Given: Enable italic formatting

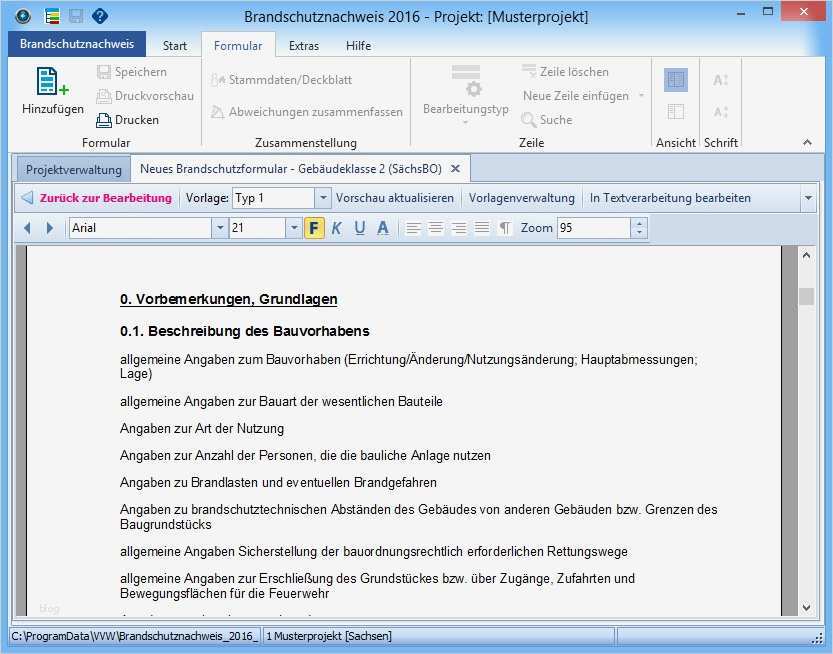Looking at the screenshot, I should [x=336, y=228].
